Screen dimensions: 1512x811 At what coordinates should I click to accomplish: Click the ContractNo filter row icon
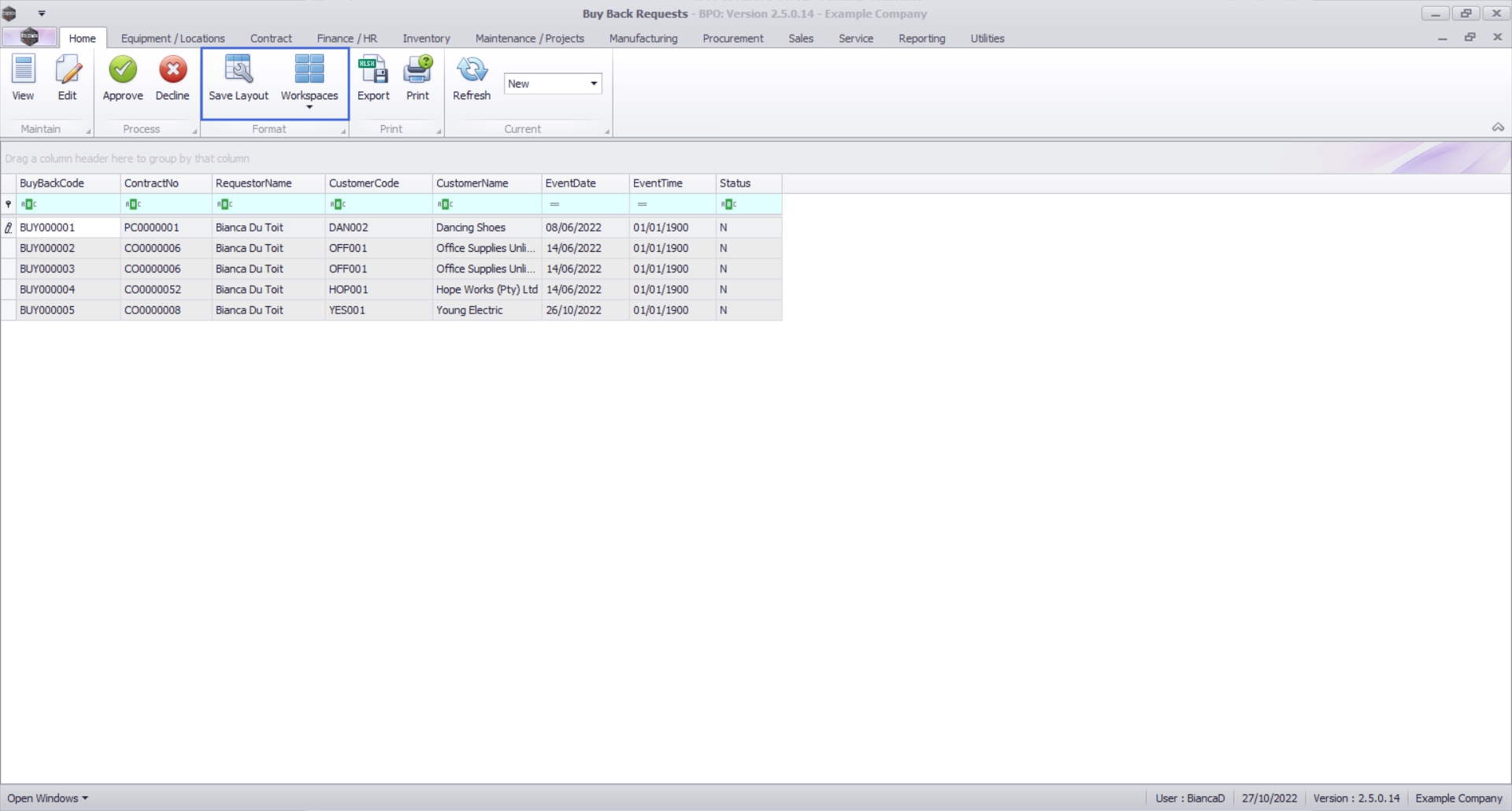pyautogui.click(x=133, y=204)
